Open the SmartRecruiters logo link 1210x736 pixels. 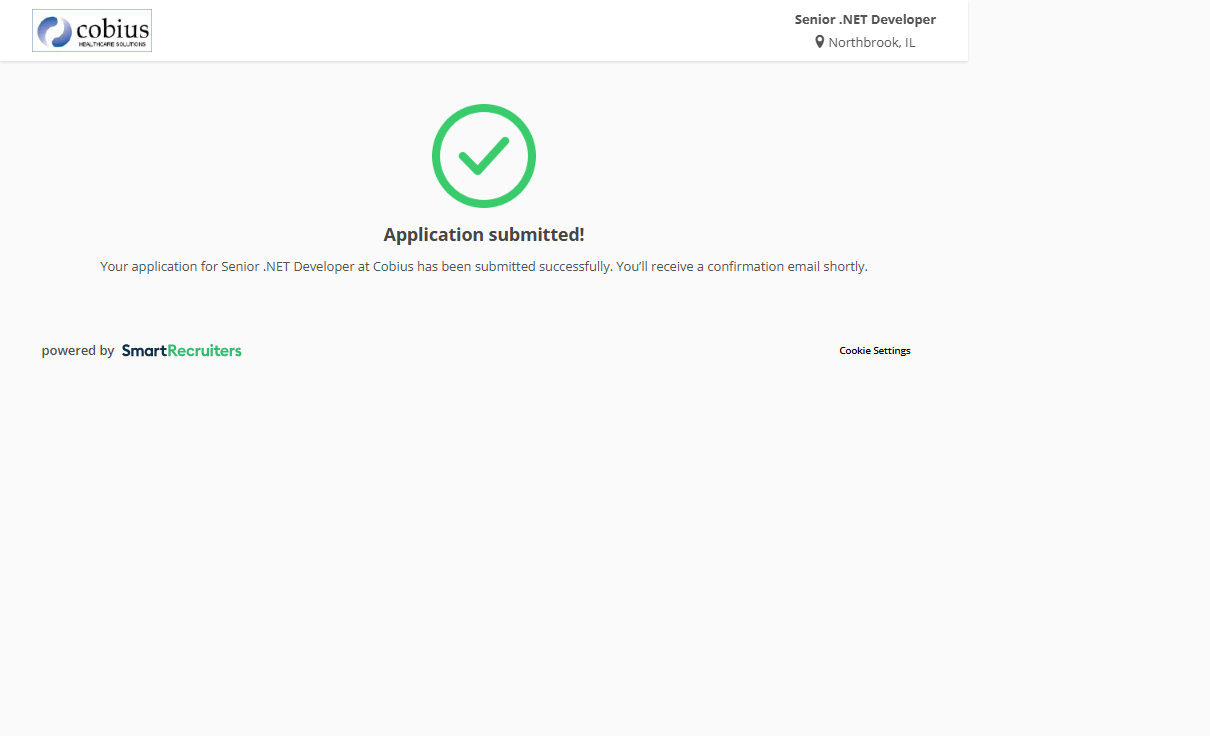coord(181,351)
